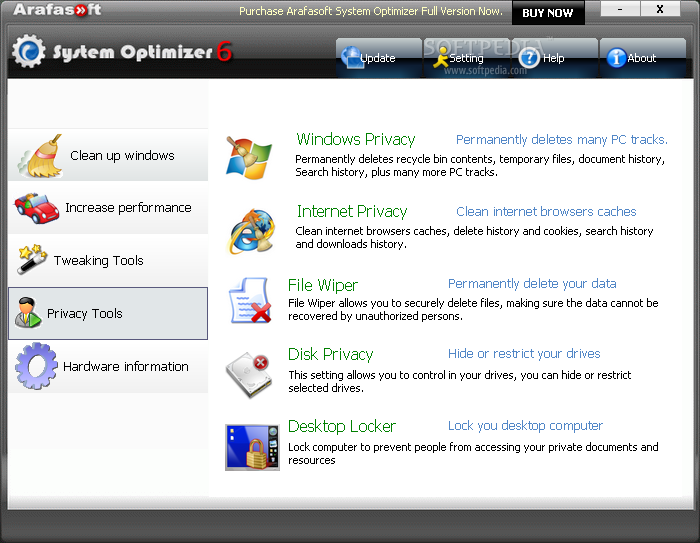Click the Privacy Tools user icon
Viewport: 700px width, 543px height.
(x=28, y=313)
